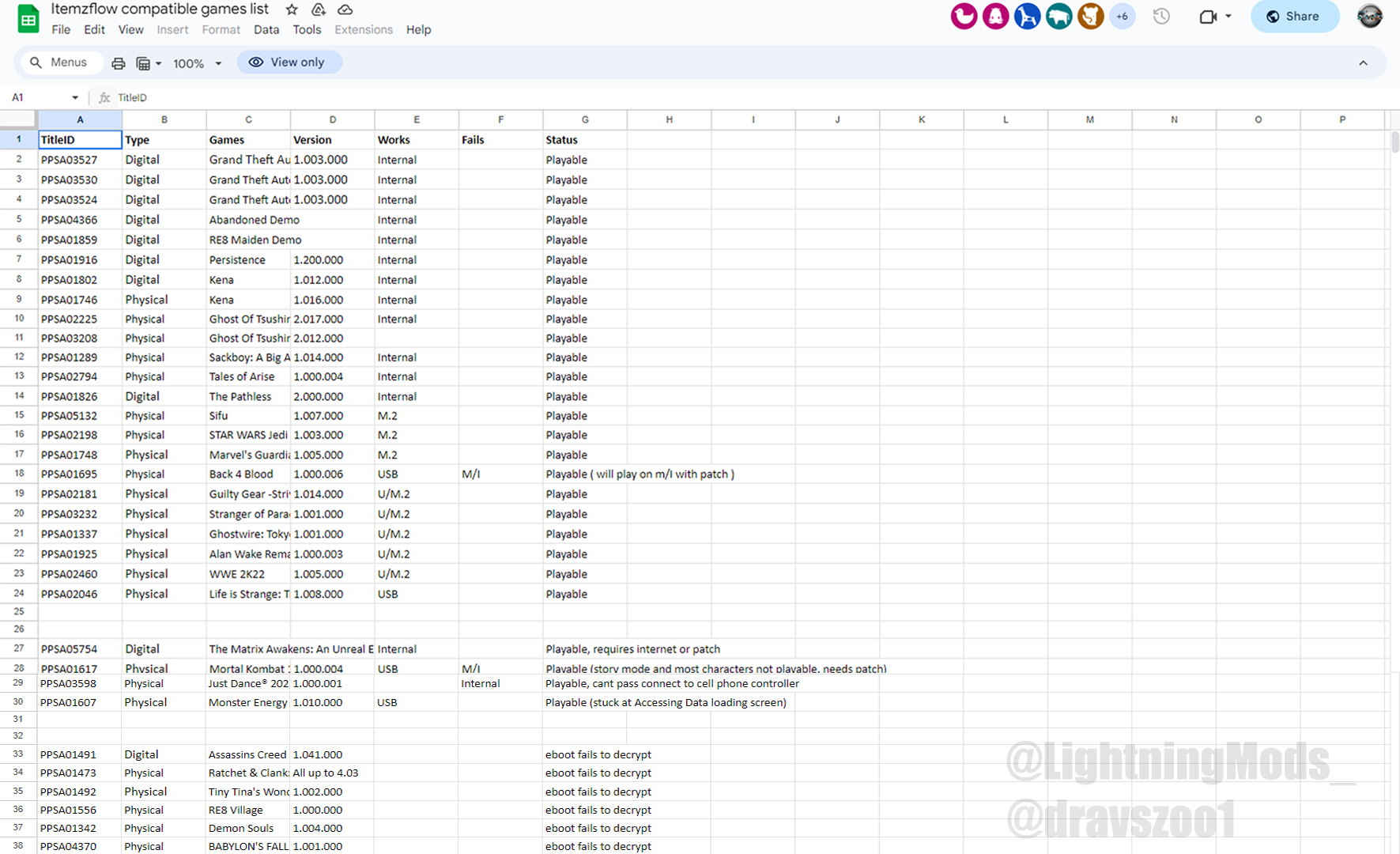This screenshot has height=854, width=1400.
Task: Search the menus with the Menus box
Action: 61,62
